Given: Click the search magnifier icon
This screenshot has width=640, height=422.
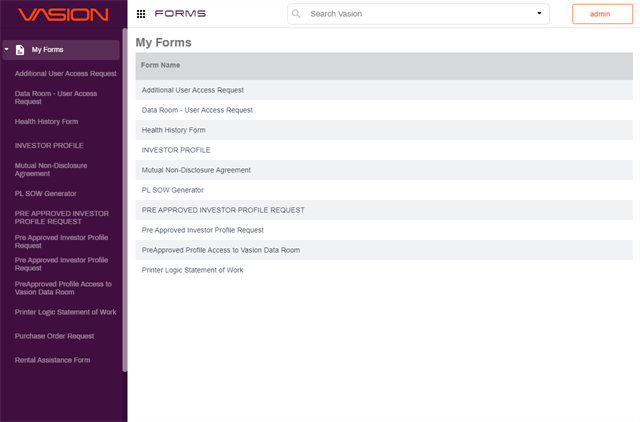Looking at the screenshot, I should click(x=296, y=14).
